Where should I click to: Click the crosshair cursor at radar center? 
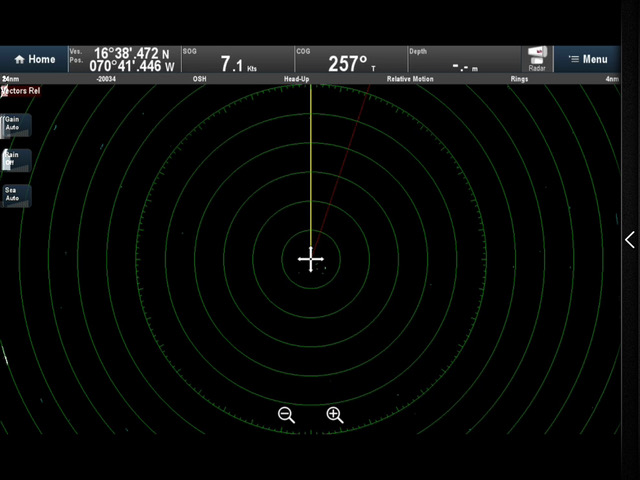311,261
